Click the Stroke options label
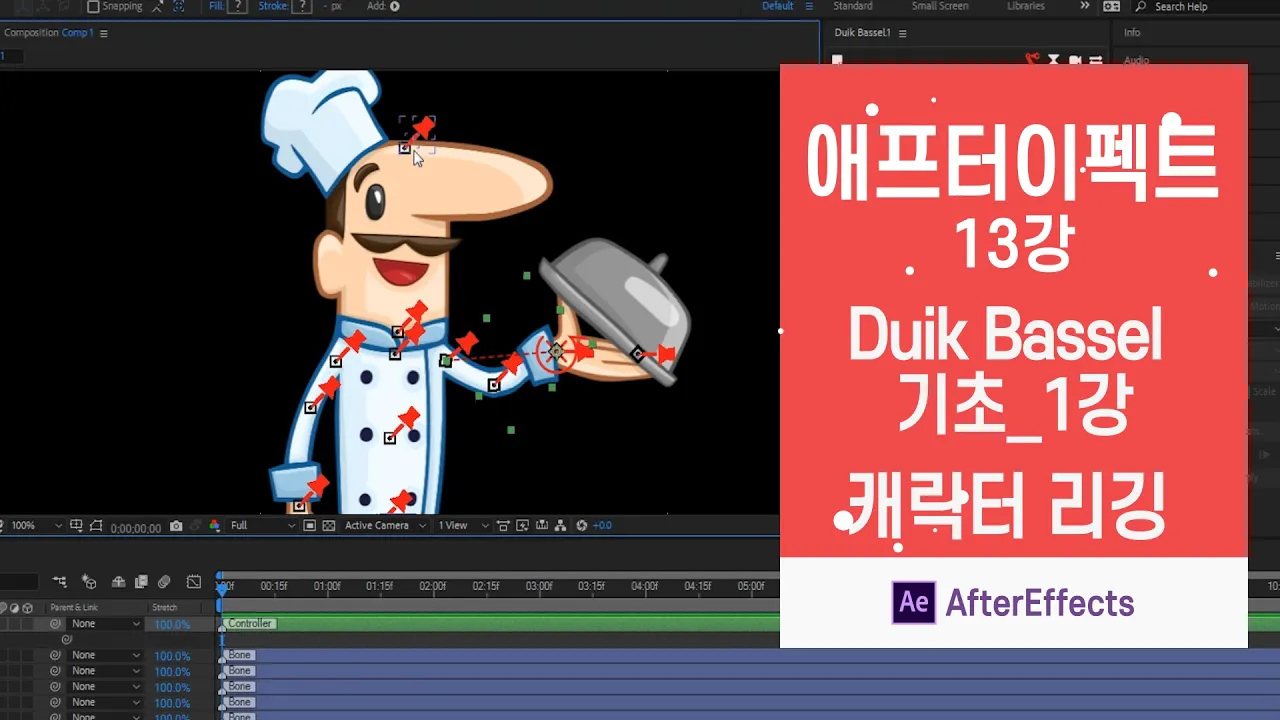Screen dimensions: 1280x720 (274, 6)
